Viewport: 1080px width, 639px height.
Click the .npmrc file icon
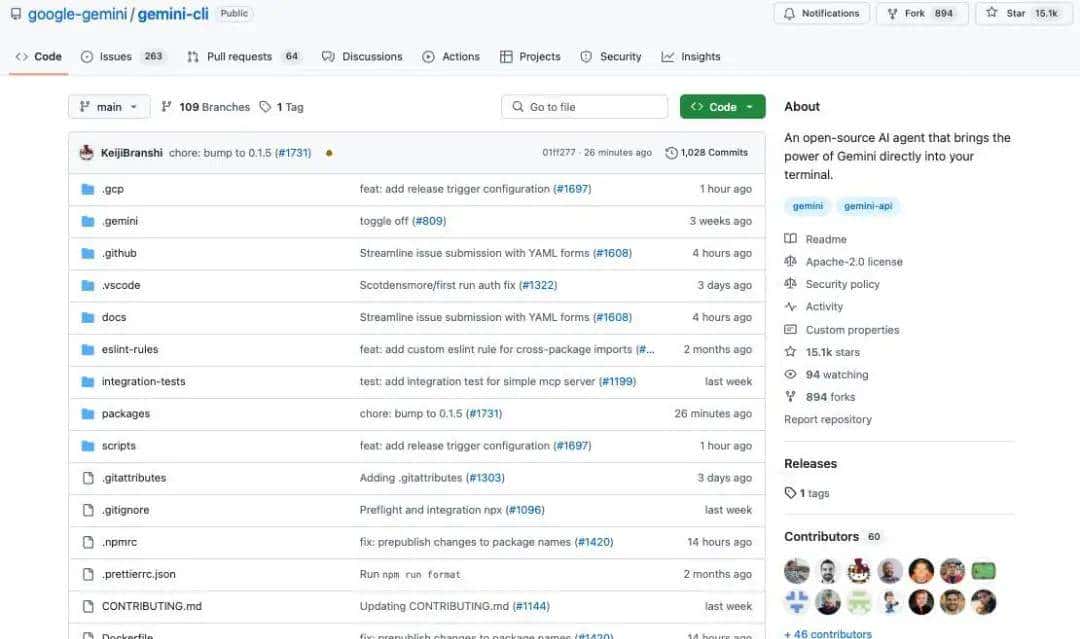tap(87, 543)
